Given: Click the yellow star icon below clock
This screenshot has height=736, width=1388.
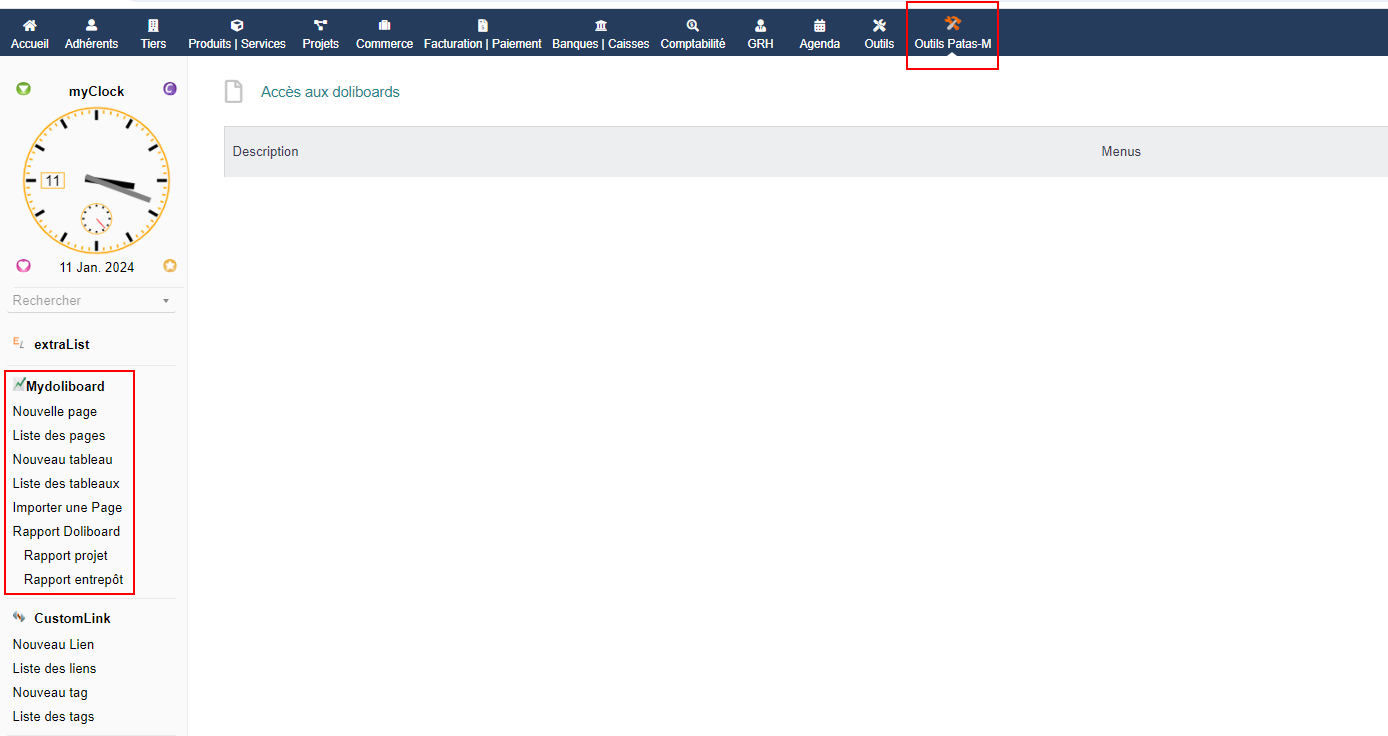Looking at the screenshot, I should point(170,266).
